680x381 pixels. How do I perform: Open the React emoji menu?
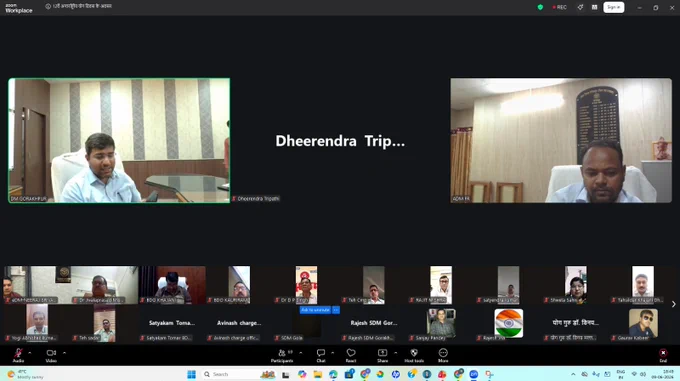[351, 355]
